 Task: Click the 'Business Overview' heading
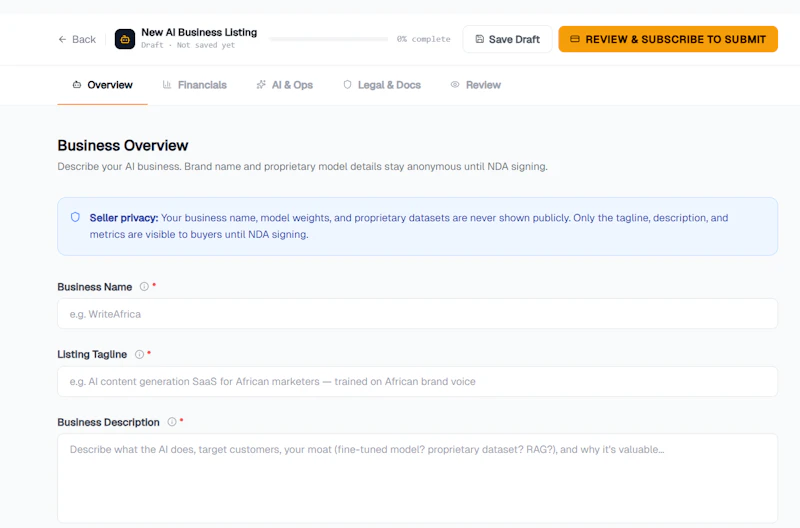click(123, 145)
